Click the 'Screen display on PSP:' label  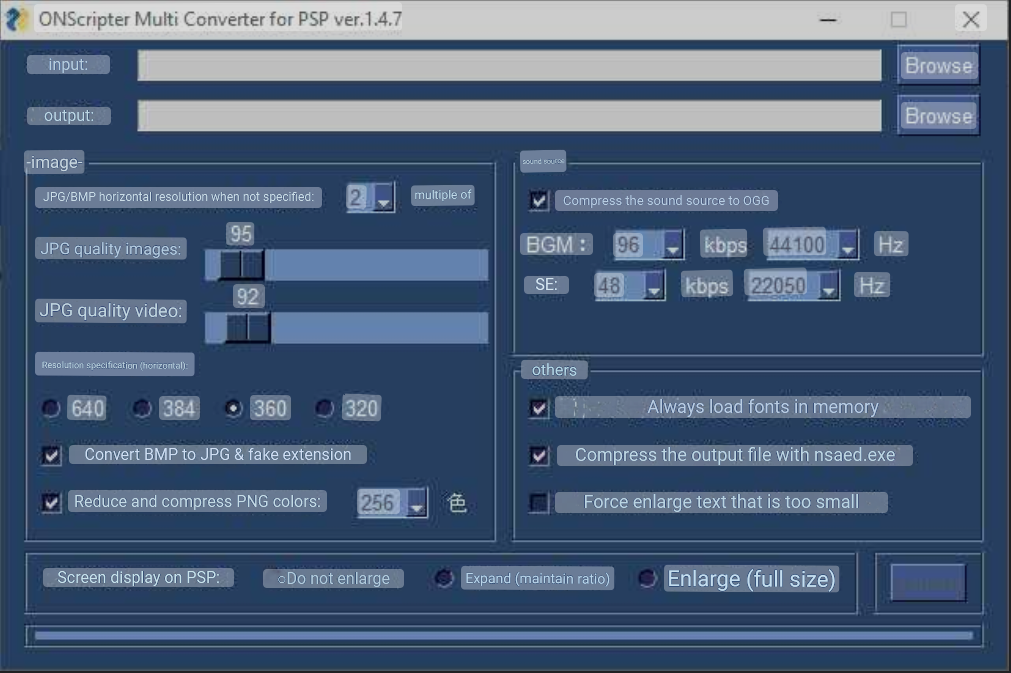(x=139, y=578)
